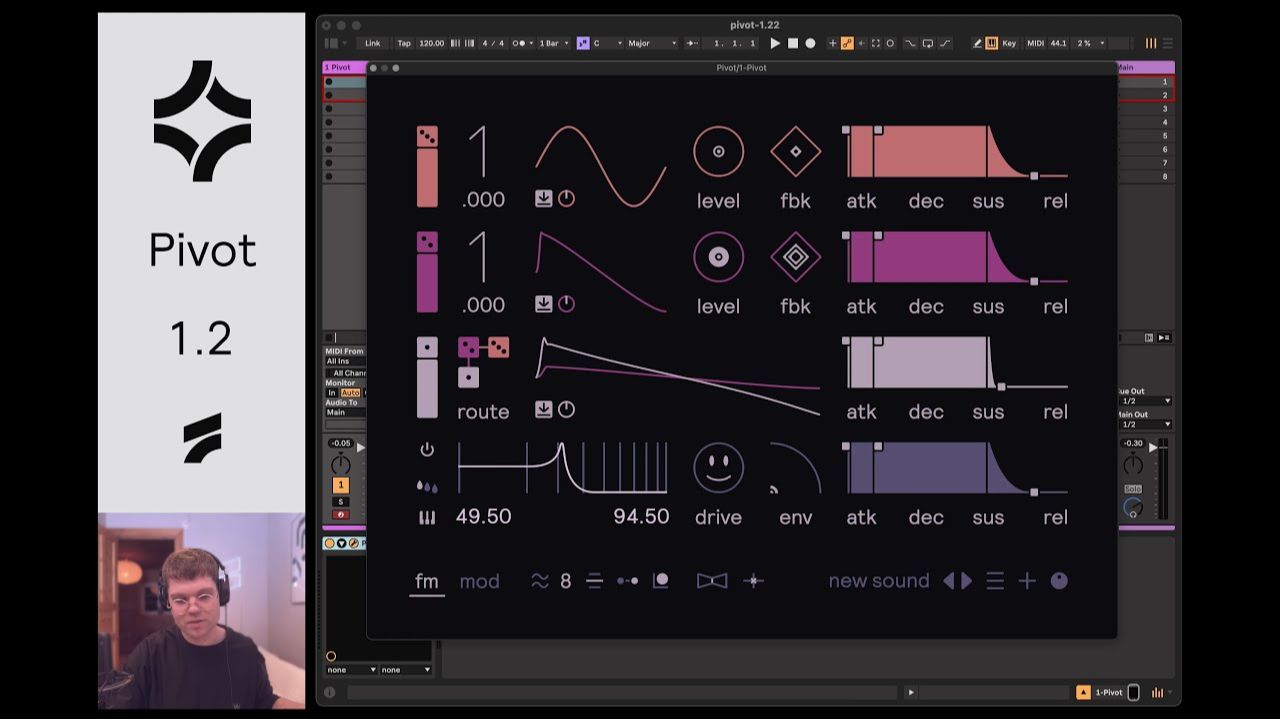The image size is (1280, 719).
Task: Click the two-dot dice icon of operator two
Action: pyautogui.click(x=427, y=242)
